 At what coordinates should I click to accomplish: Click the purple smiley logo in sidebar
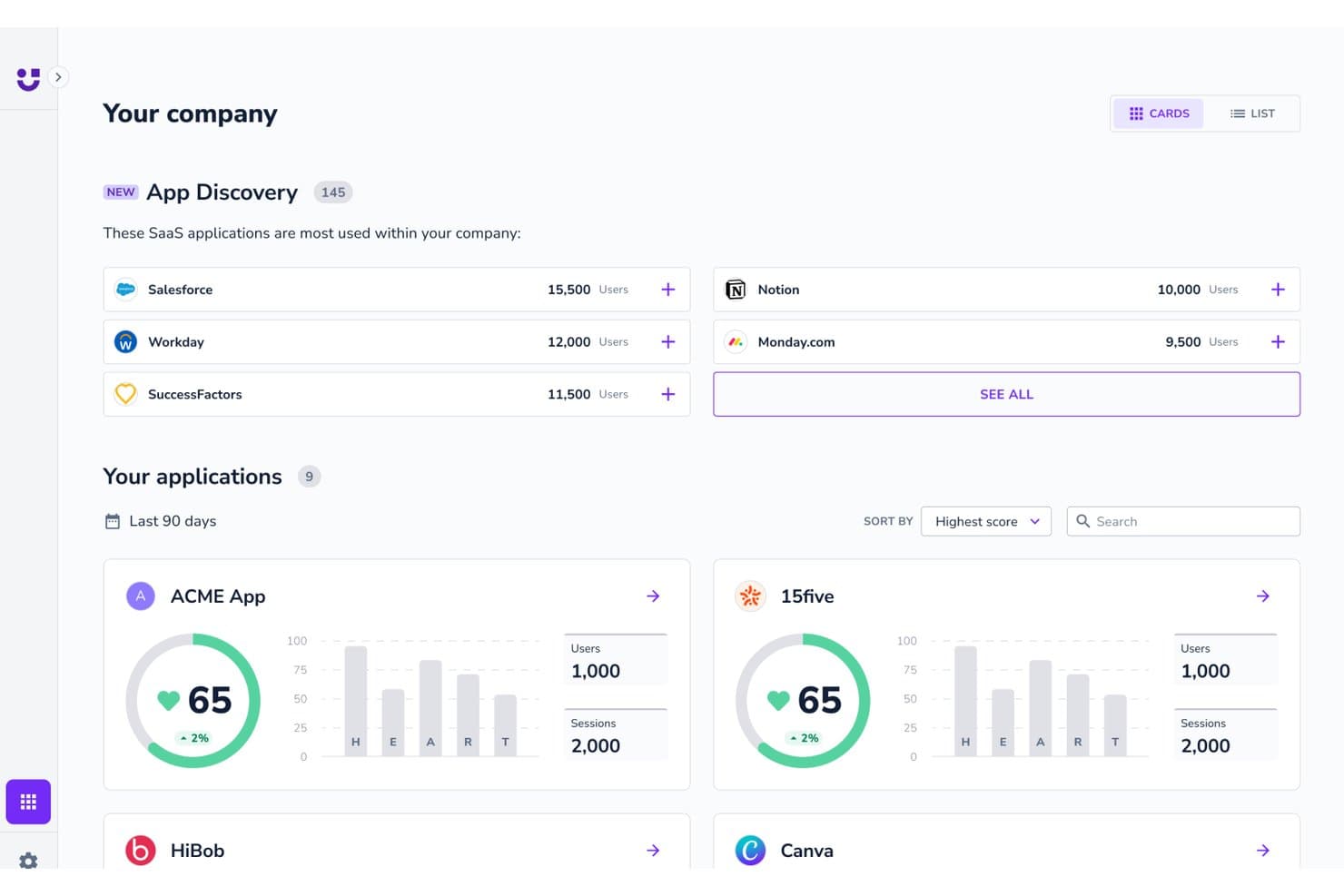click(28, 79)
